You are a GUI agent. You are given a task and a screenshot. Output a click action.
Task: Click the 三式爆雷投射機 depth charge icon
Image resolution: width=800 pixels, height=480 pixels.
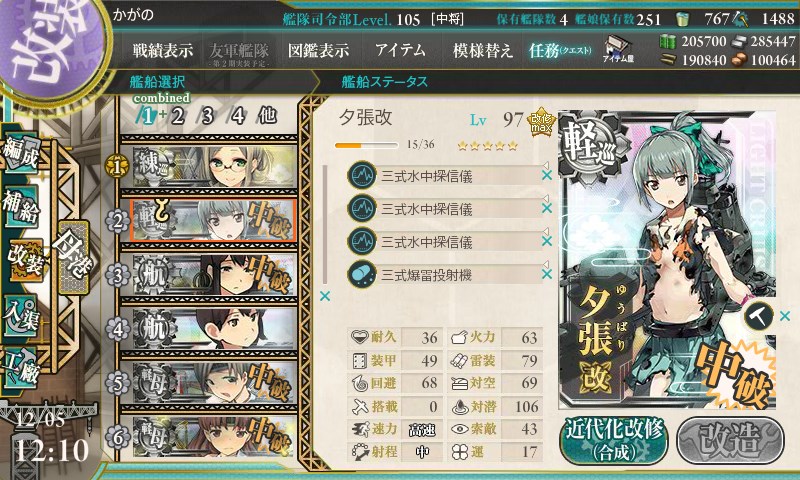point(362,274)
